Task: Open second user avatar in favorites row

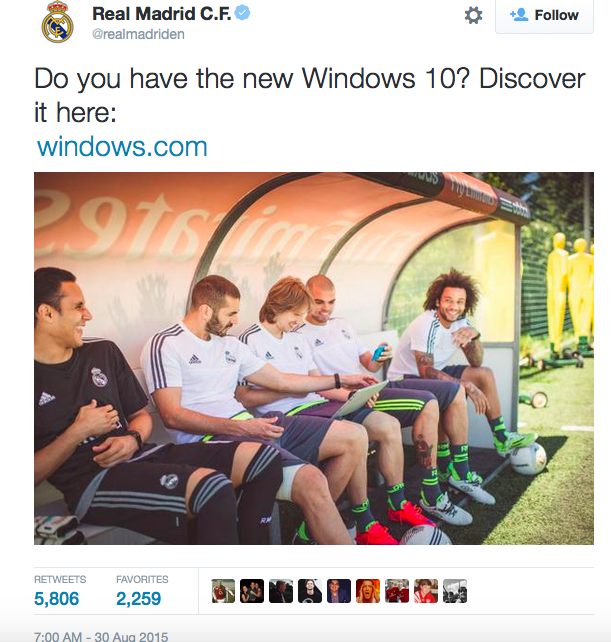Action: (252, 591)
